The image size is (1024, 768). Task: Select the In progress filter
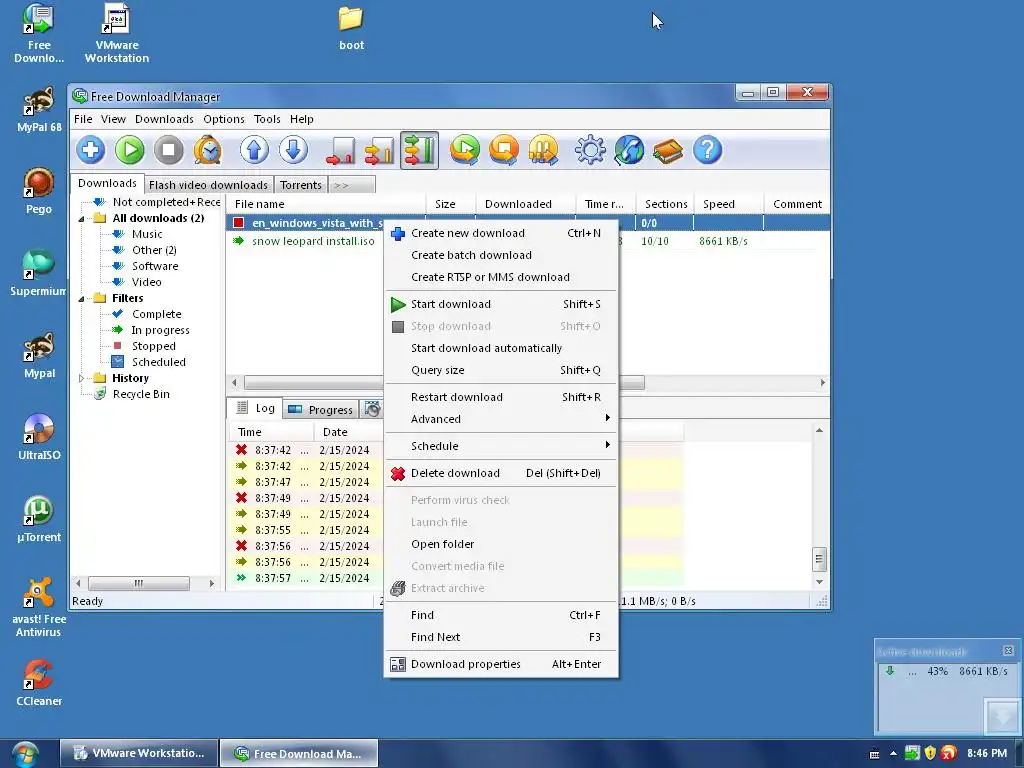pos(160,330)
